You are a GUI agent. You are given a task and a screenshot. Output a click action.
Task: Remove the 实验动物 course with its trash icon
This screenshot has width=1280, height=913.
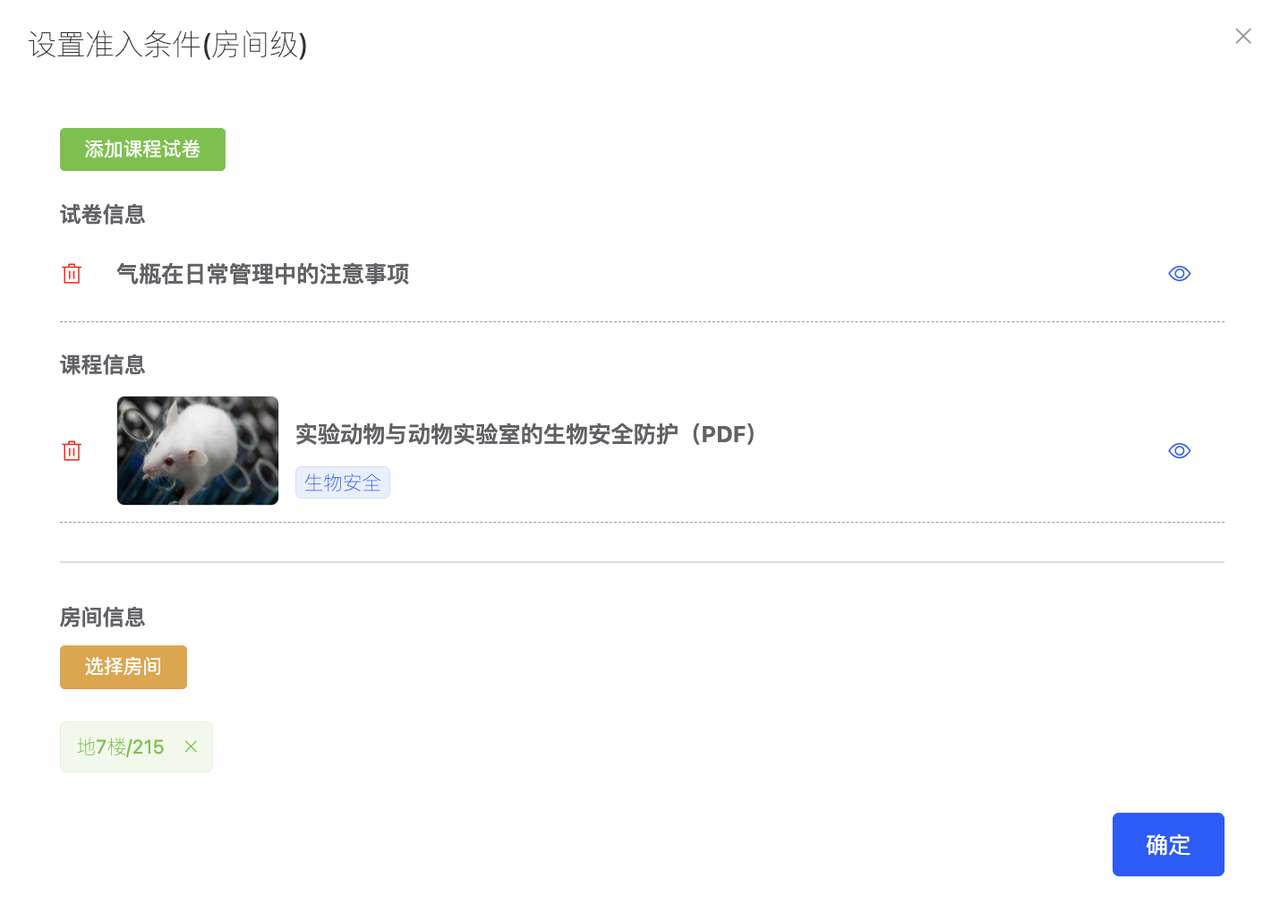coord(72,451)
